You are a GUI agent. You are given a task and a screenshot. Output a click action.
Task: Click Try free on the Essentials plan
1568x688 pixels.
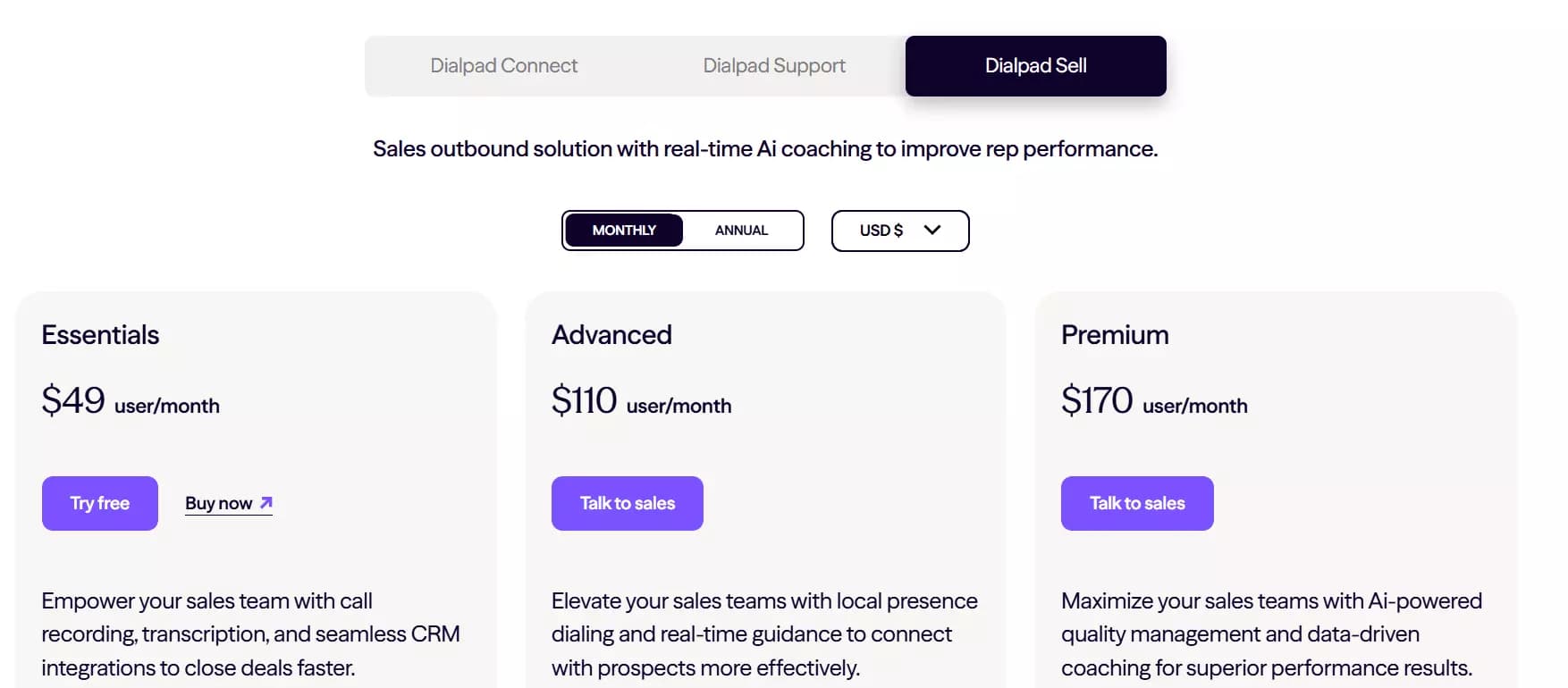tap(99, 502)
